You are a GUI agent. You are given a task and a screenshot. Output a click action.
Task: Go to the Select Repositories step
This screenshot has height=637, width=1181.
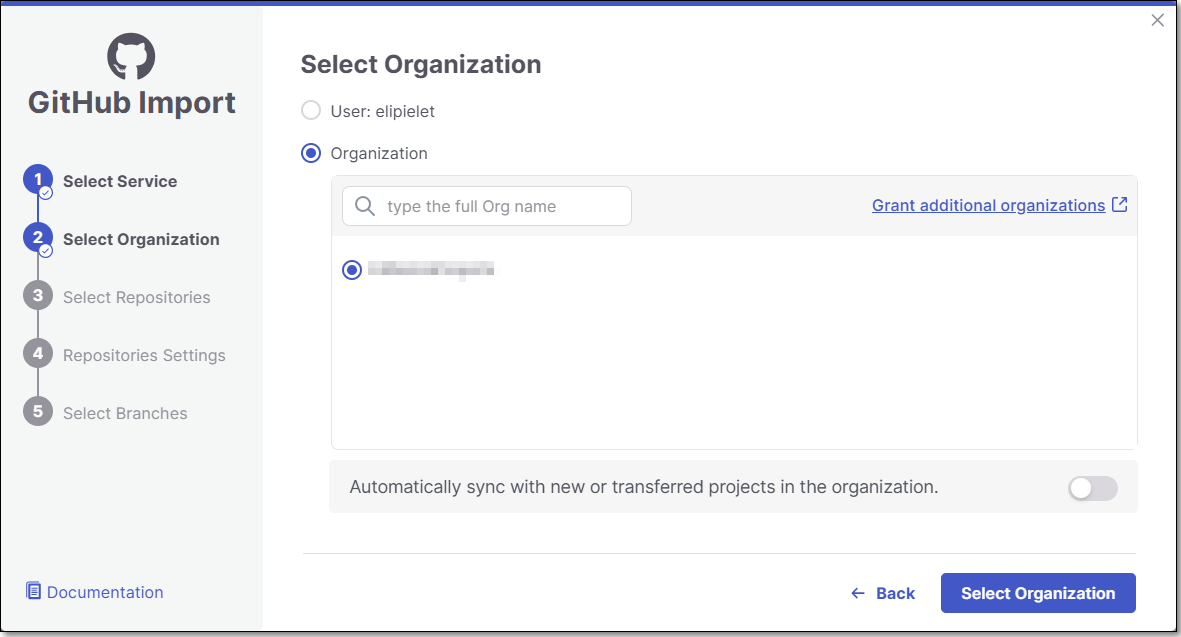click(x=137, y=297)
